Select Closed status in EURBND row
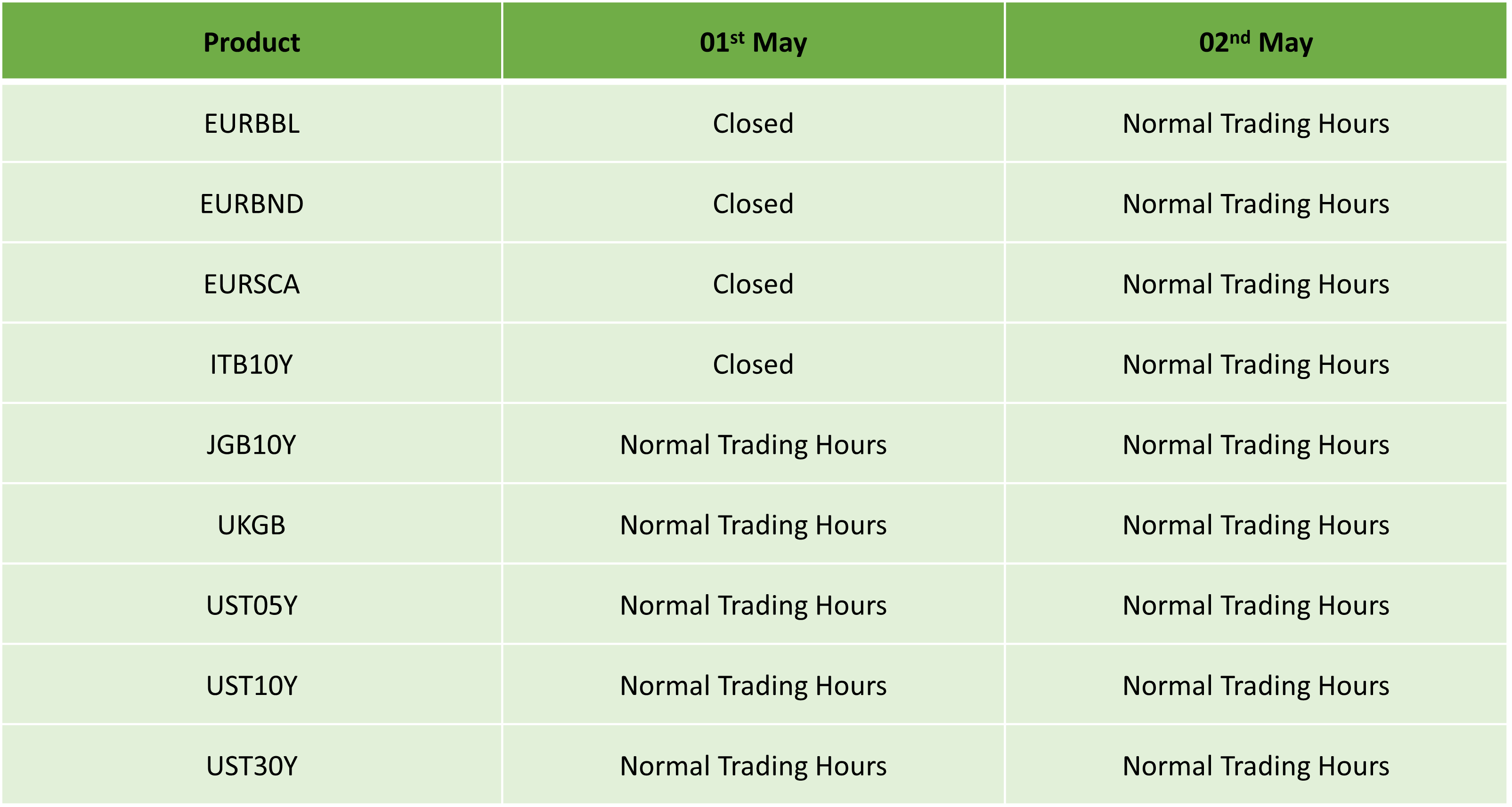This screenshot has height=807, width=1512. click(x=753, y=204)
